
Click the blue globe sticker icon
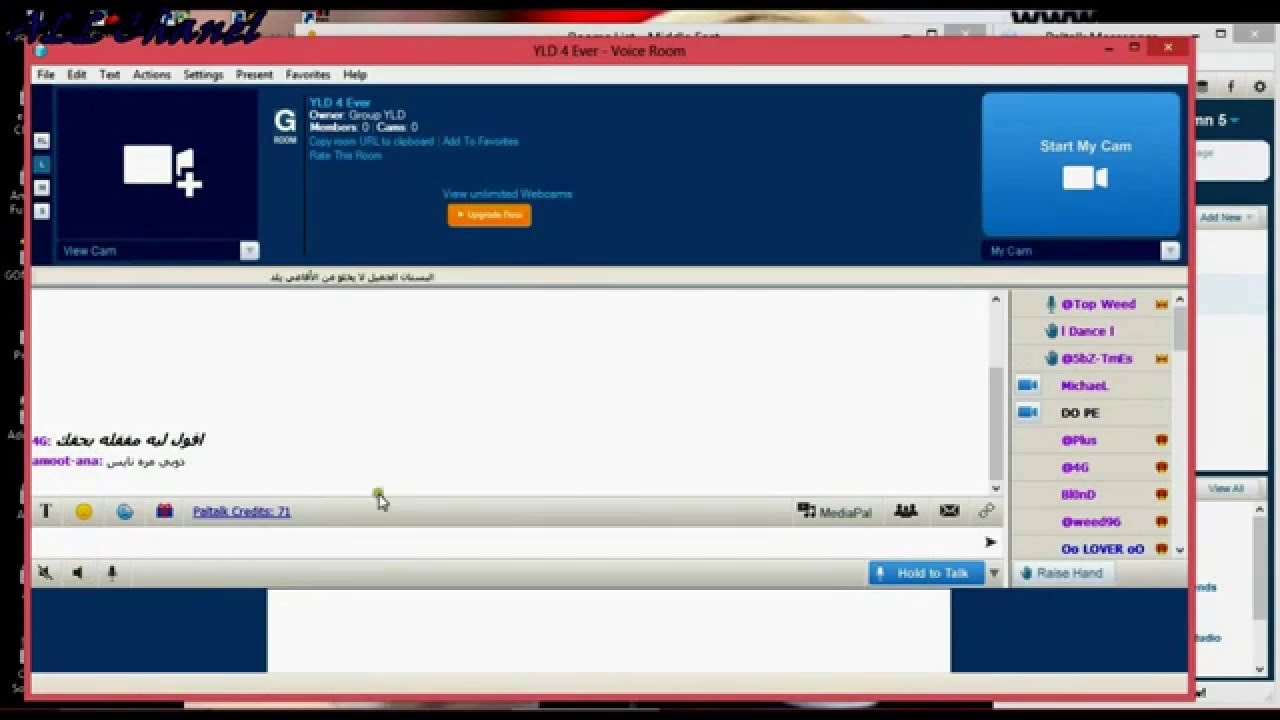(x=125, y=511)
